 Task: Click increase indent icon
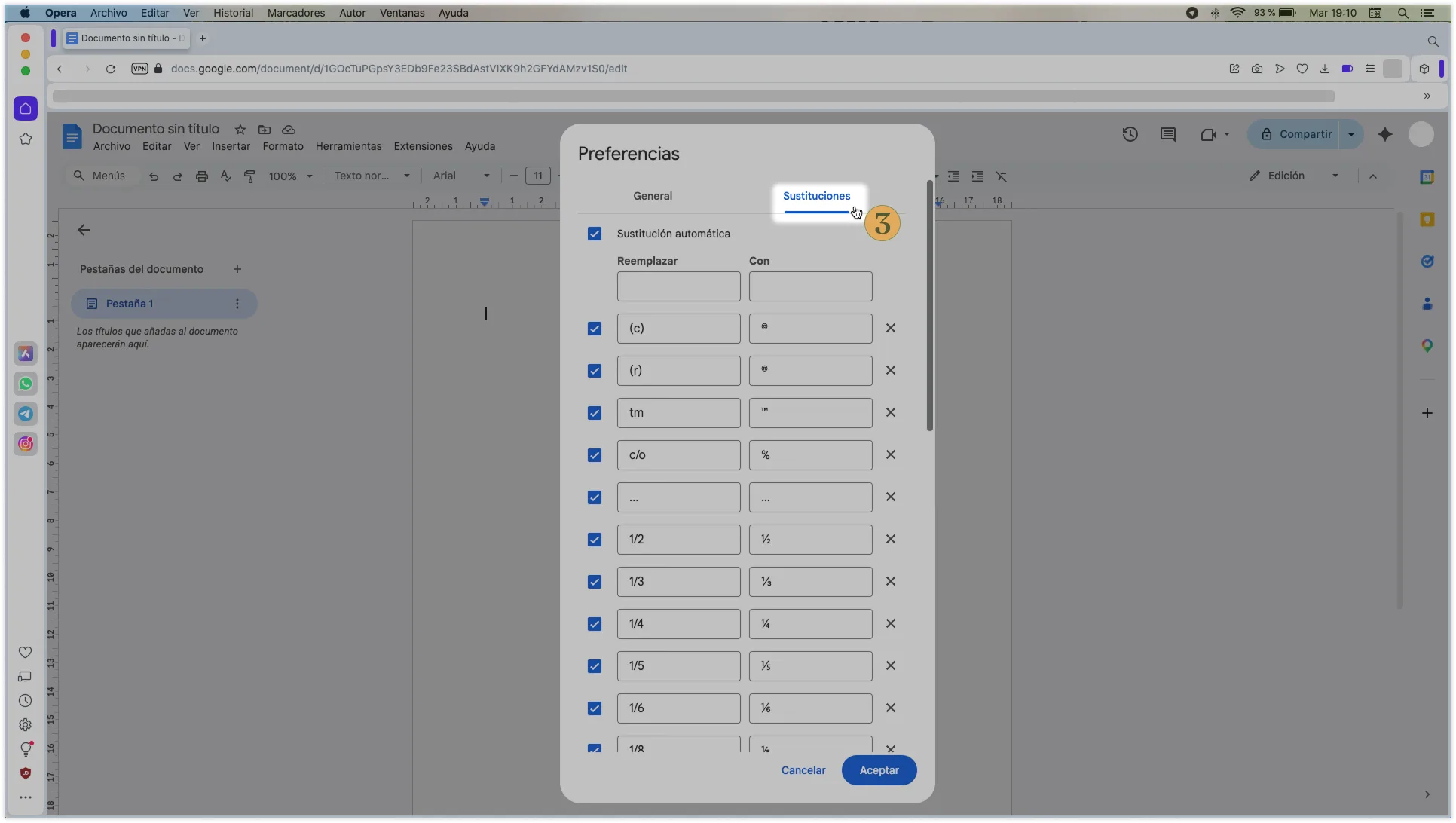(x=977, y=176)
